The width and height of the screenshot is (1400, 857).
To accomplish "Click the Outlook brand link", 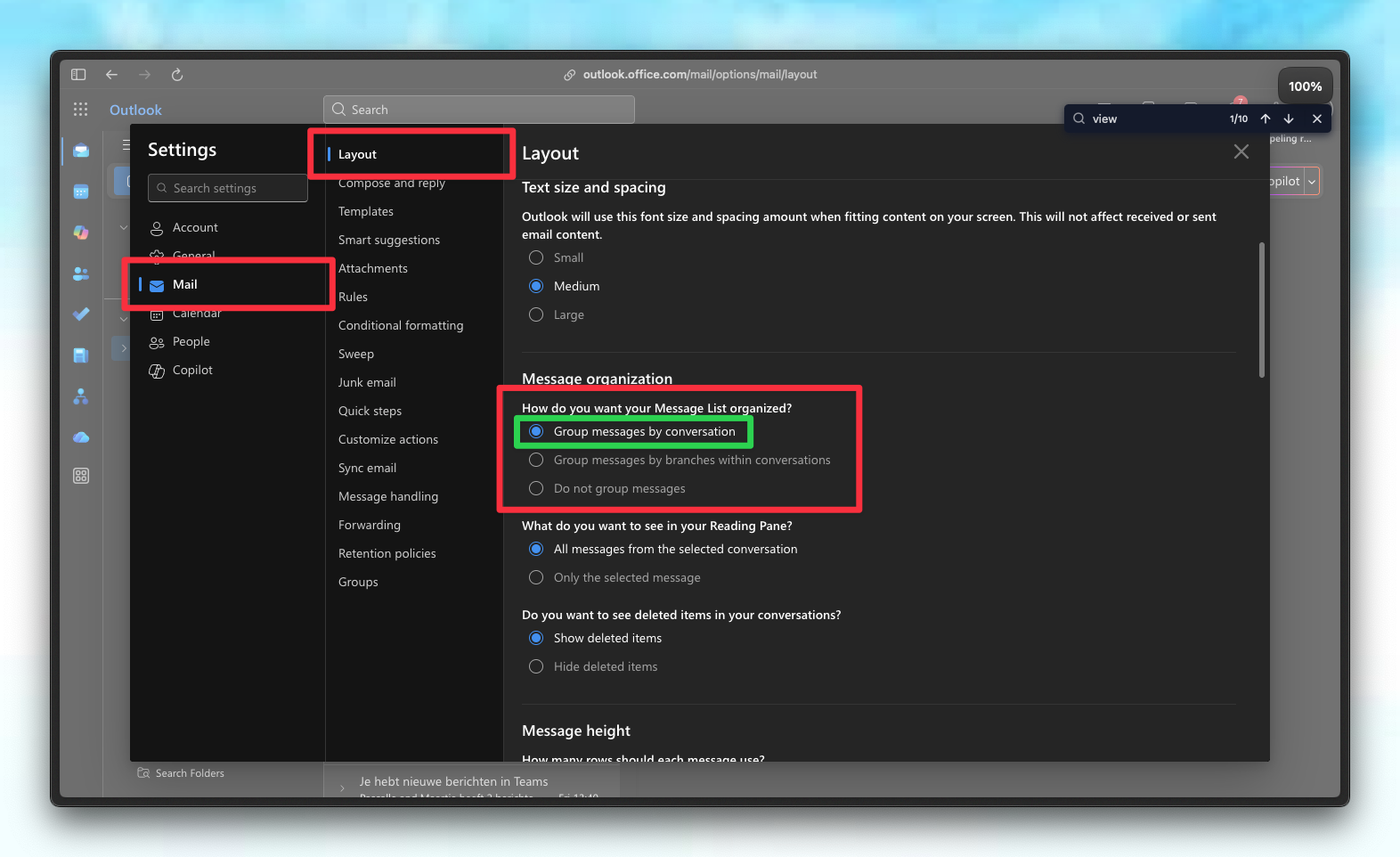I will [135, 110].
